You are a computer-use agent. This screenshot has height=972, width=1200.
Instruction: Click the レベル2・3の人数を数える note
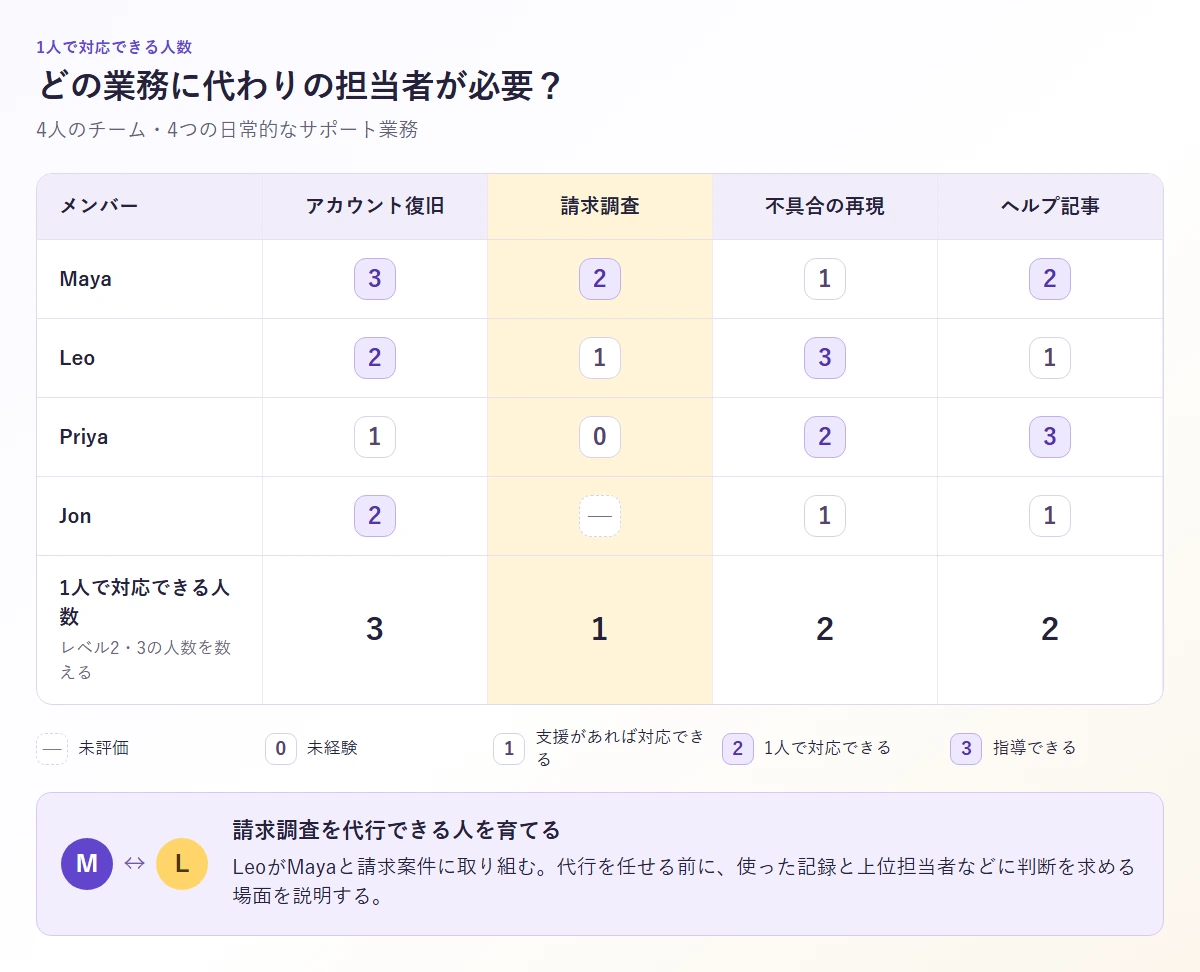pos(145,660)
